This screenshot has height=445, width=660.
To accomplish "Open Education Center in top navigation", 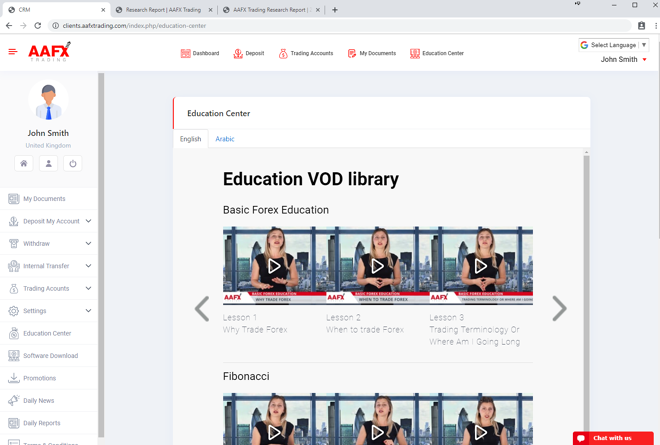I will pyautogui.click(x=437, y=53).
